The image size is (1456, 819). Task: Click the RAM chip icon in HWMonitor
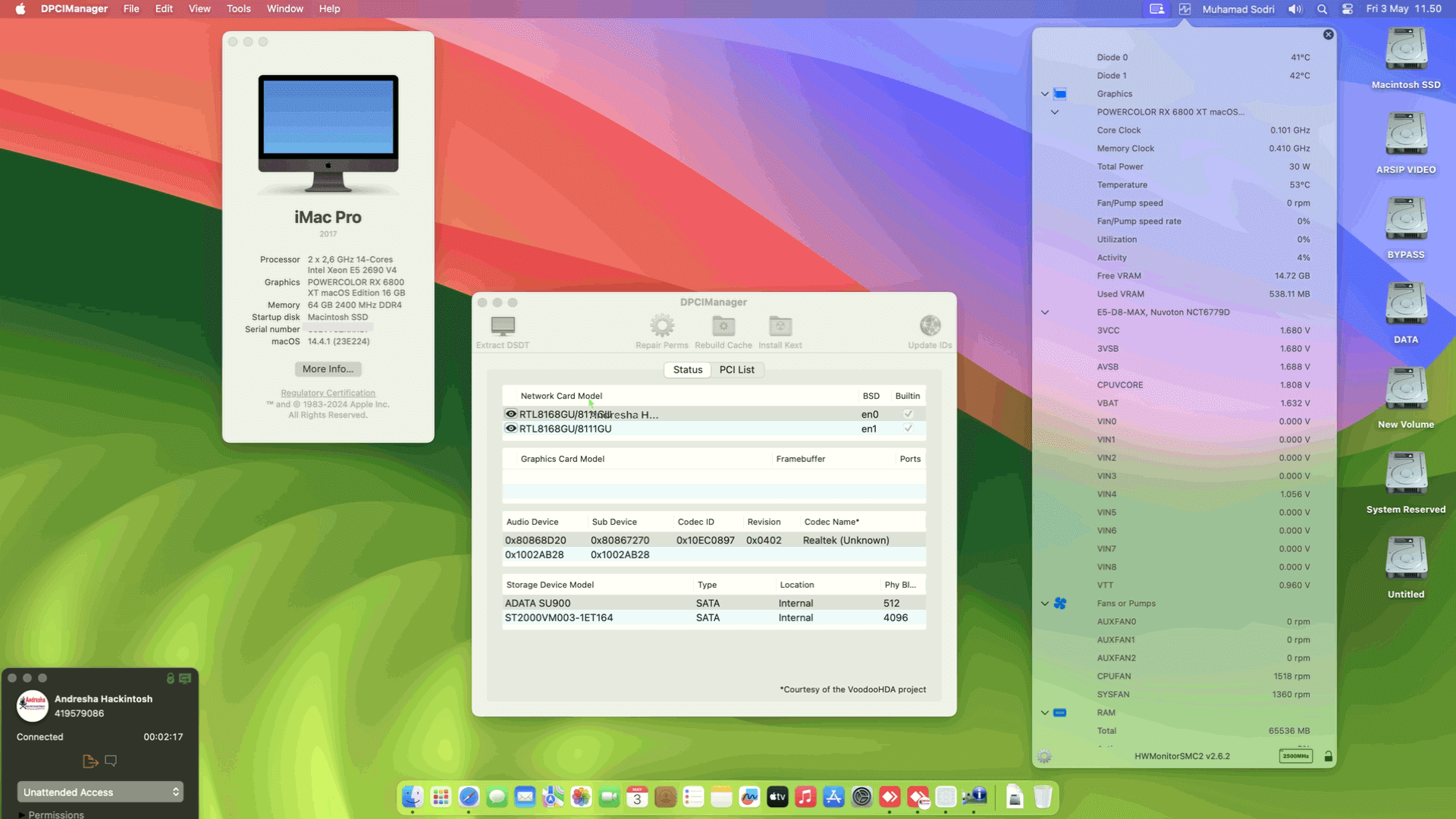tap(1060, 713)
